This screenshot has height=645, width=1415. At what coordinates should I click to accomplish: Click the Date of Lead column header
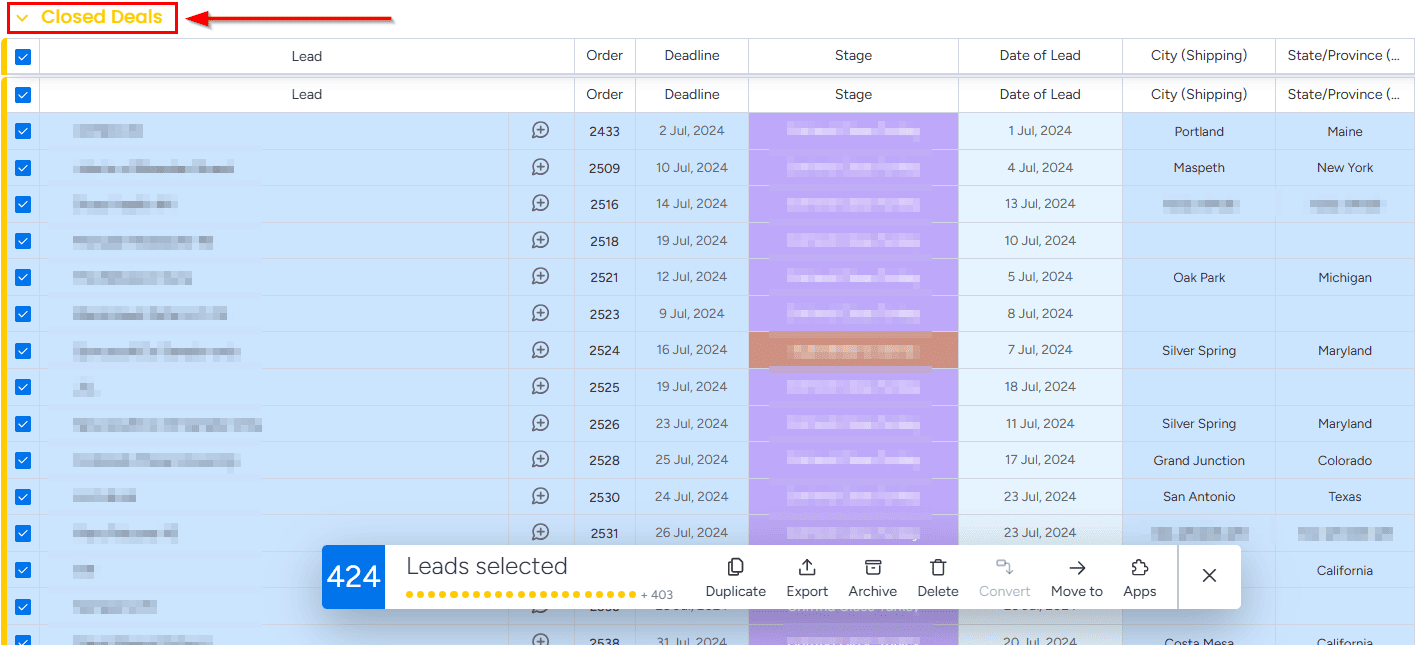[1040, 56]
